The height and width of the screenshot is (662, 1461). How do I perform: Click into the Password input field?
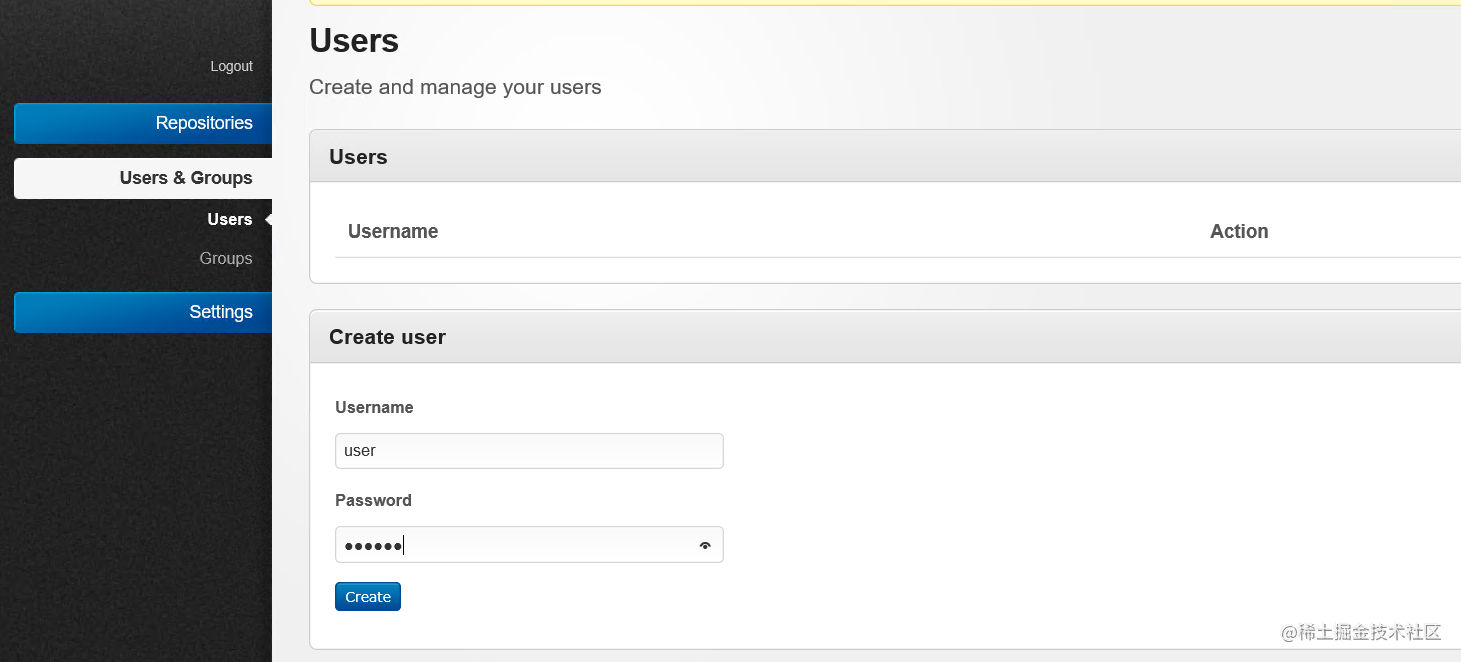[x=515, y=545]
